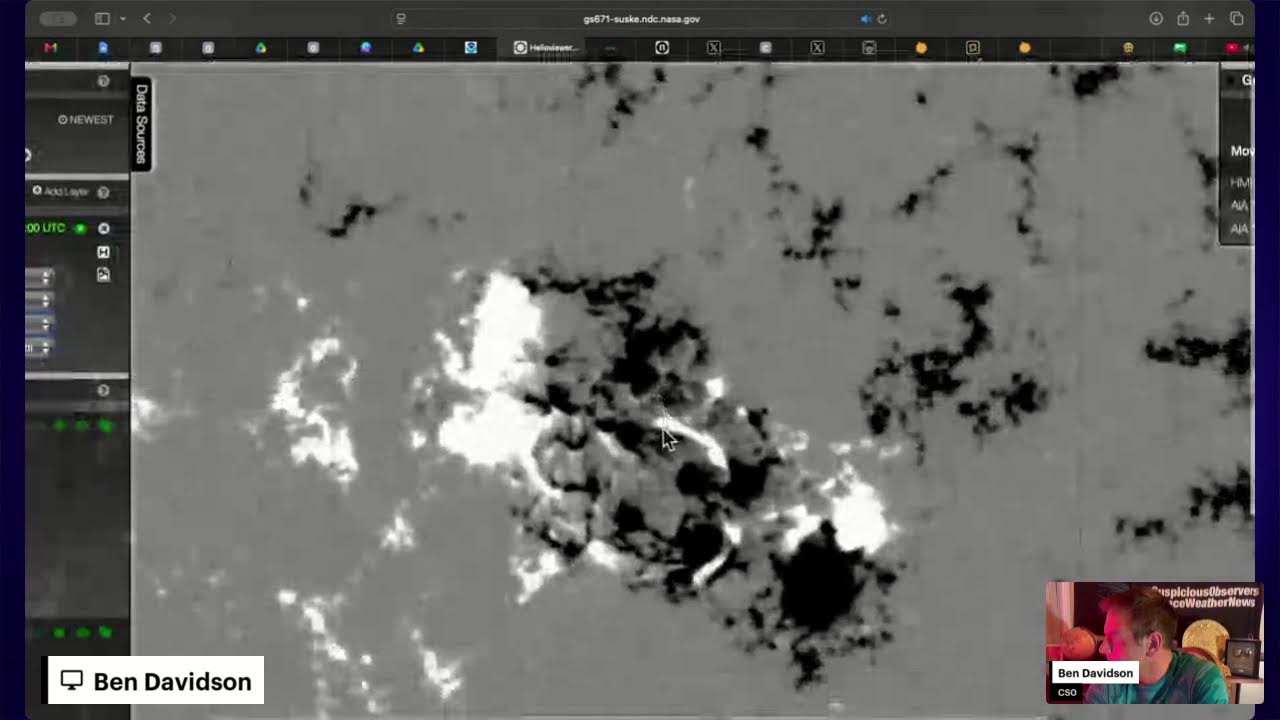Collapse the Data Sources side tab
The height and width of the screenshot is (720, 1280).
(x=141, y=124)
